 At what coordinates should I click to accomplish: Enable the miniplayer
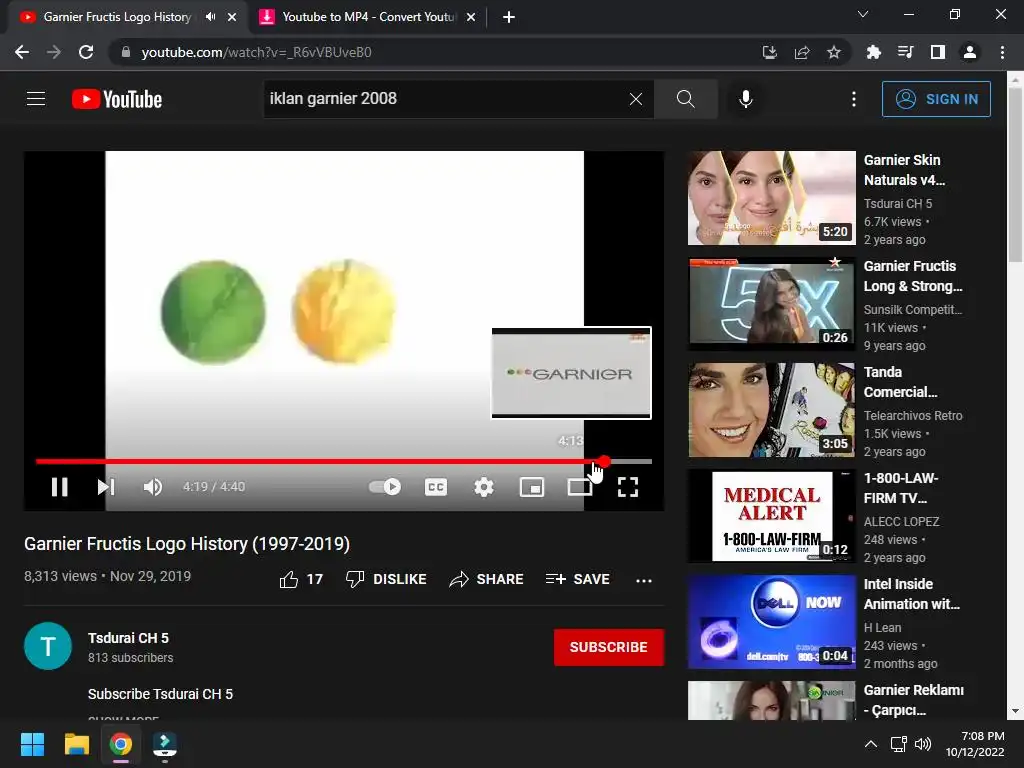tap(532, 487)
